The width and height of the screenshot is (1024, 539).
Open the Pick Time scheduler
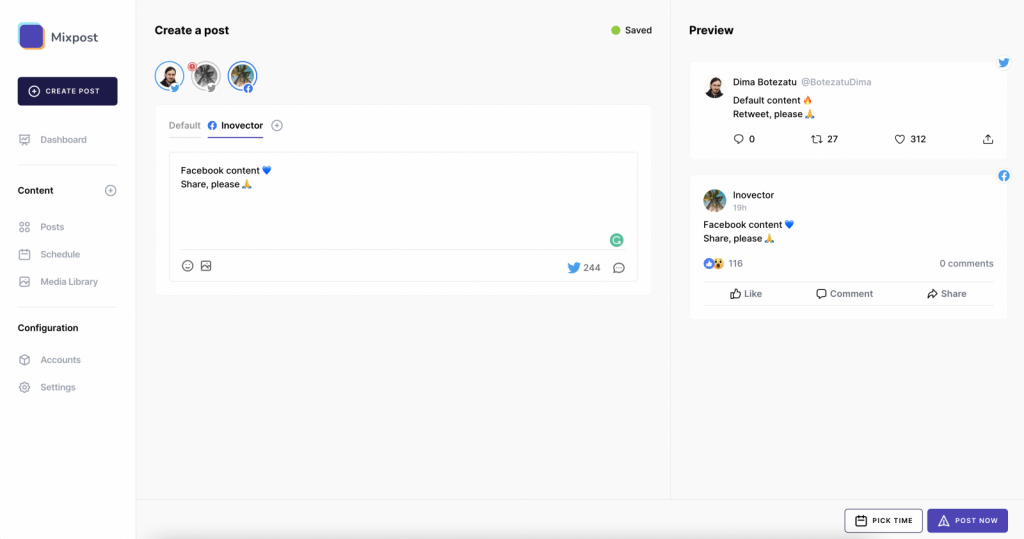point(884,521)
